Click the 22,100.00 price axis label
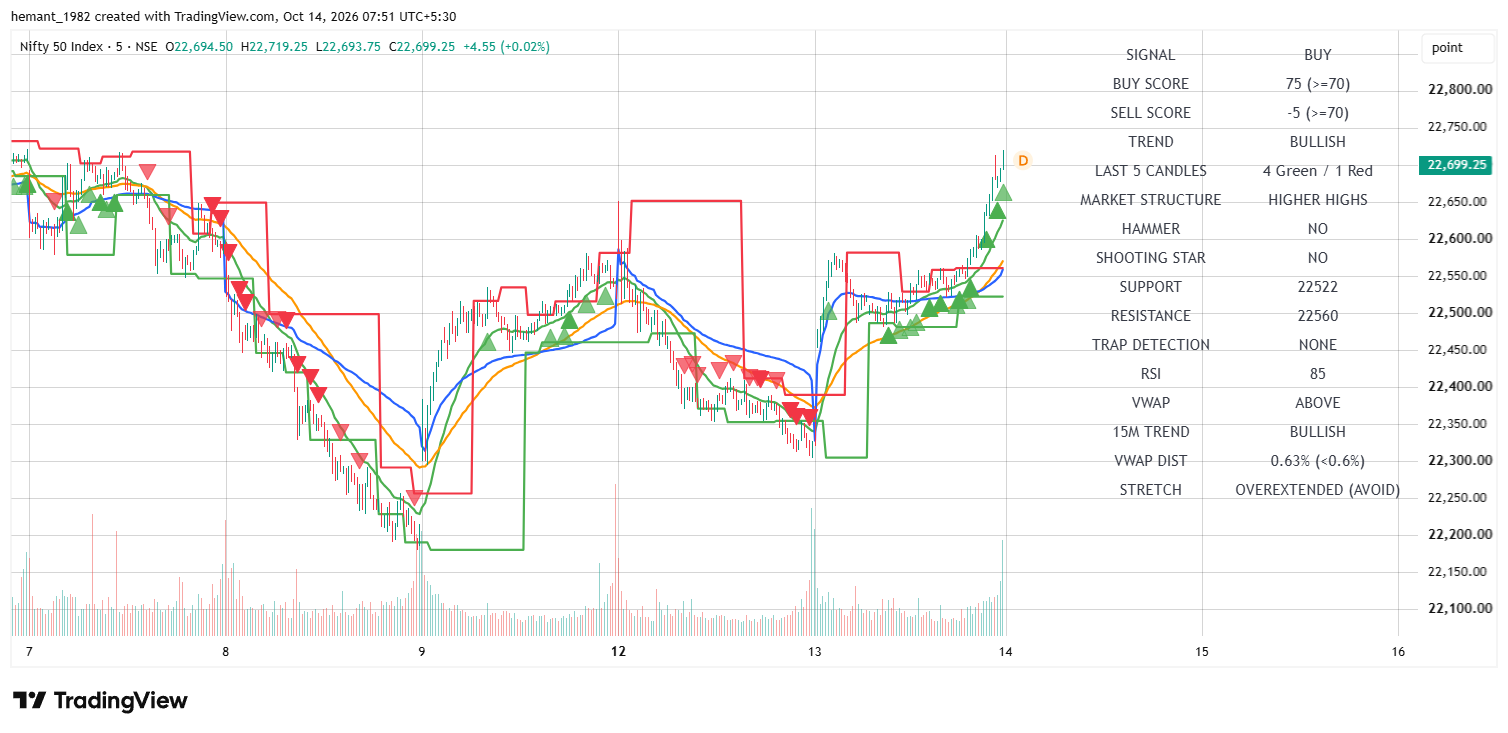Image resolution: width=1508 pixels, height=733 pixels. (x=1460, y=608)
